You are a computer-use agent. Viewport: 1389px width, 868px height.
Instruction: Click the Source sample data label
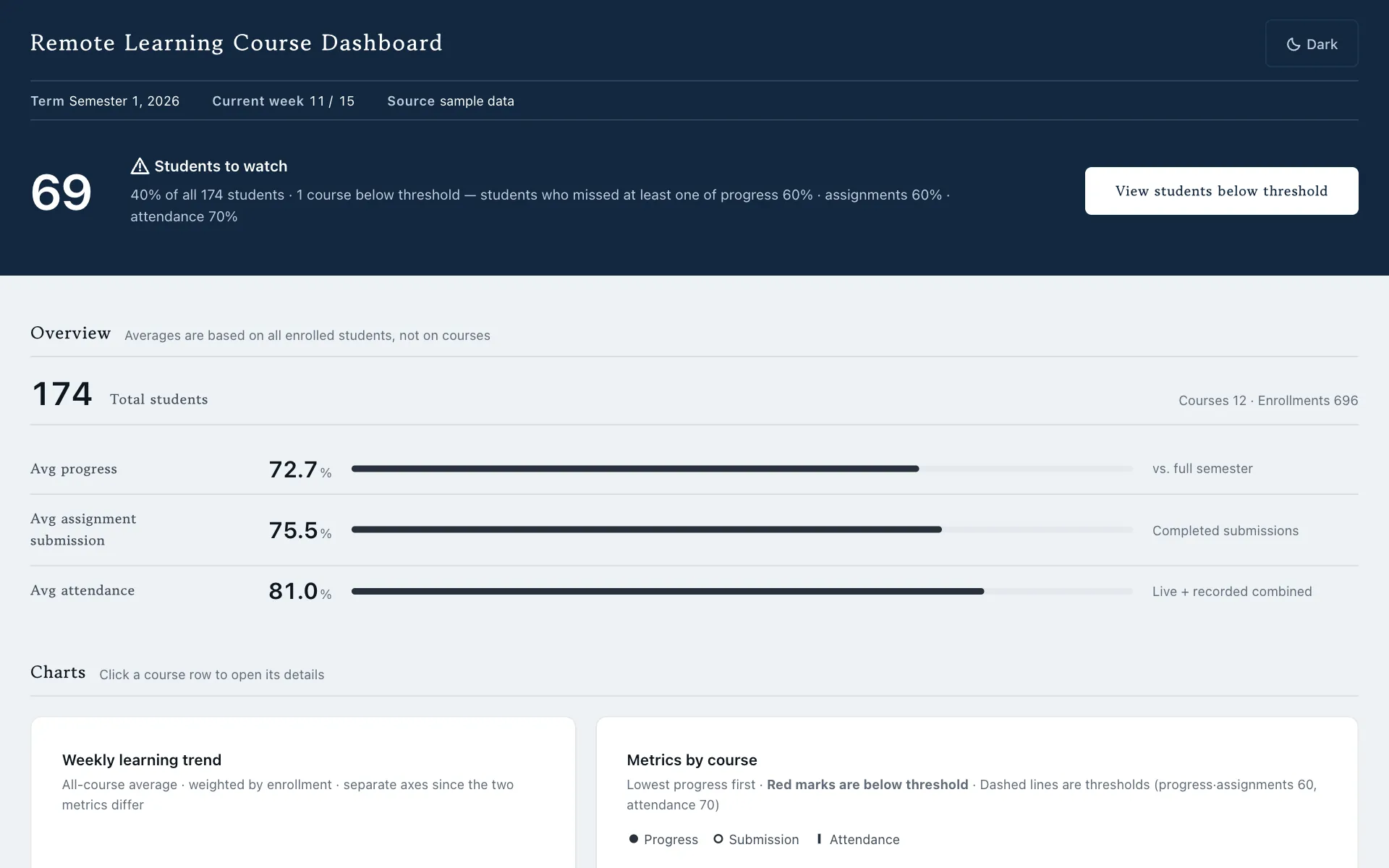click(451, 101)
